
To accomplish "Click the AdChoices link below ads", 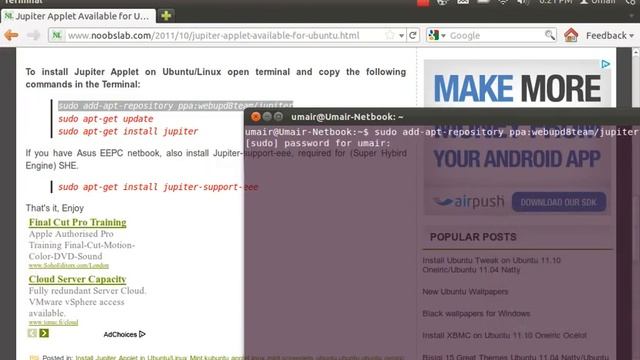I will coord(124,334).
